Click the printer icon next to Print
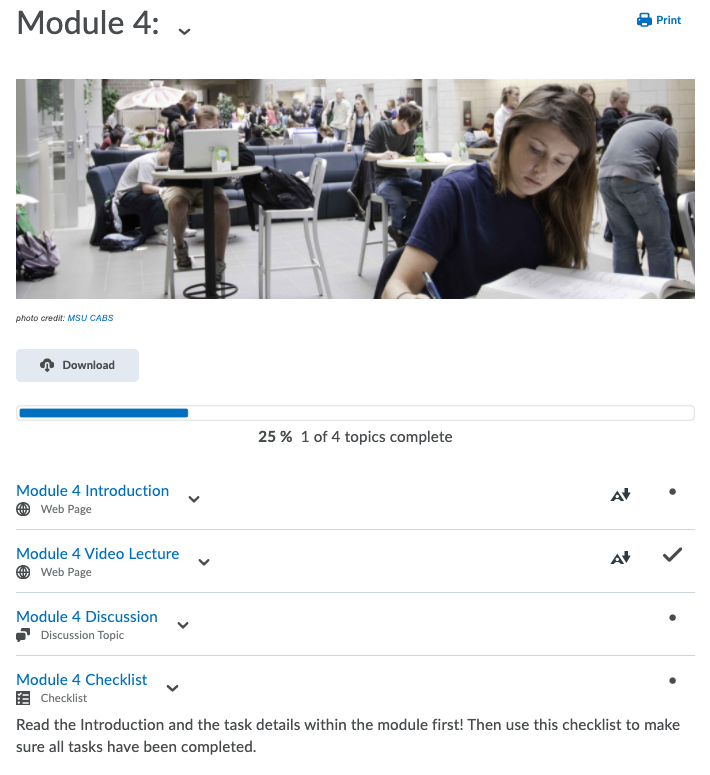The image size is (710, 775). tap(644, 20)
